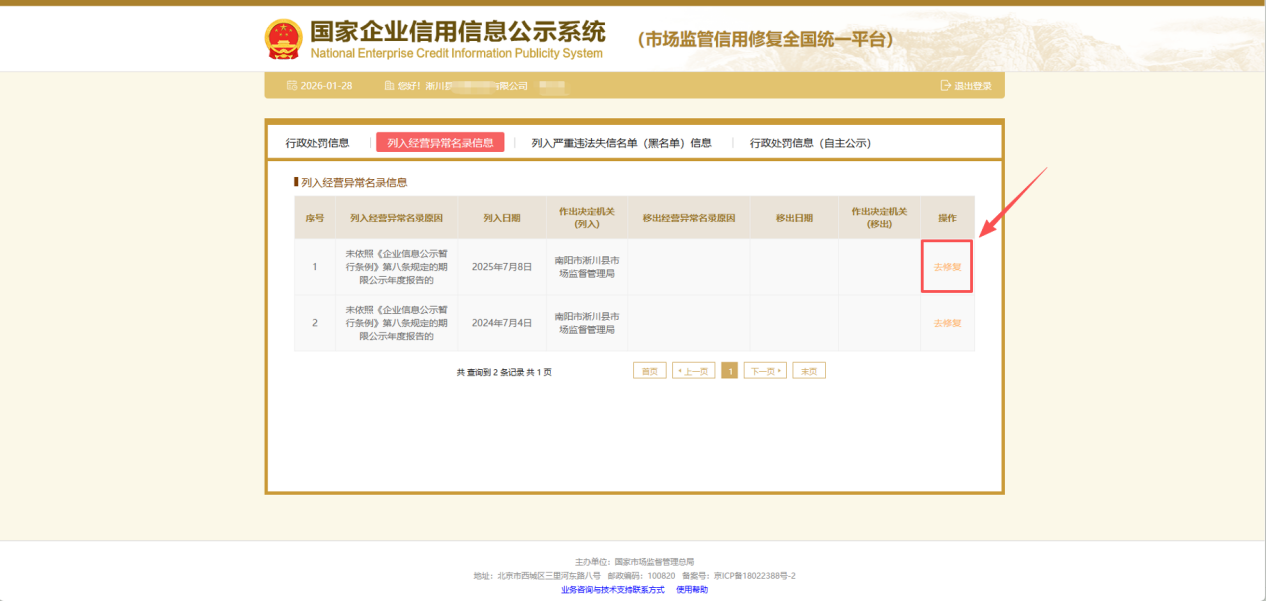Click the calendar icon beside 2026-01-28
Viewport: 1266px width, 601px height.
tap(292, 86)
